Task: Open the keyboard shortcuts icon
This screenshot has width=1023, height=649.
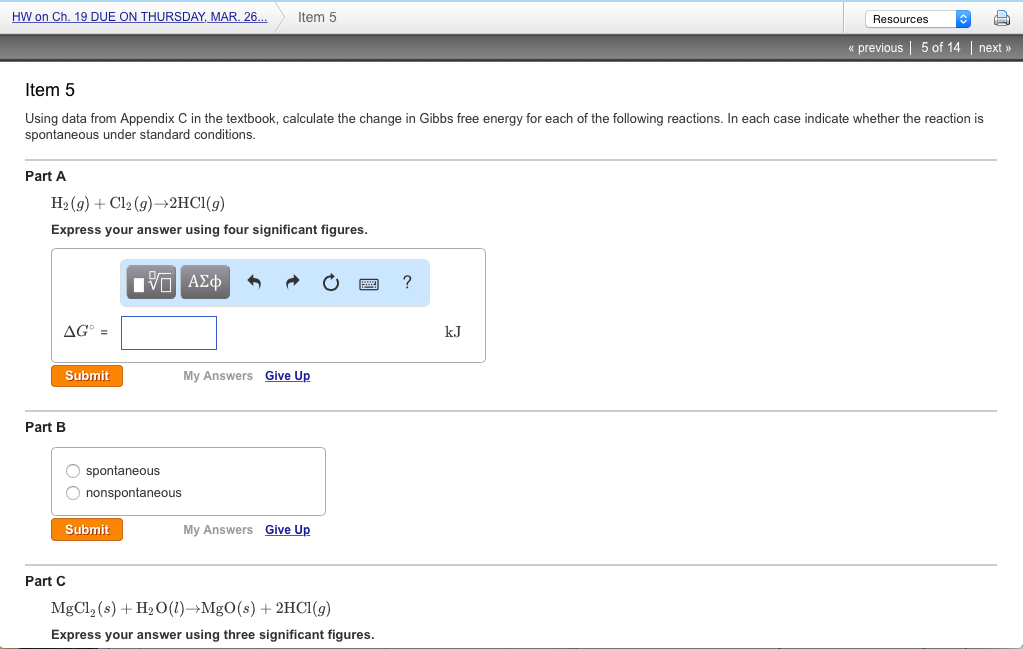Action: click(369, 284)
